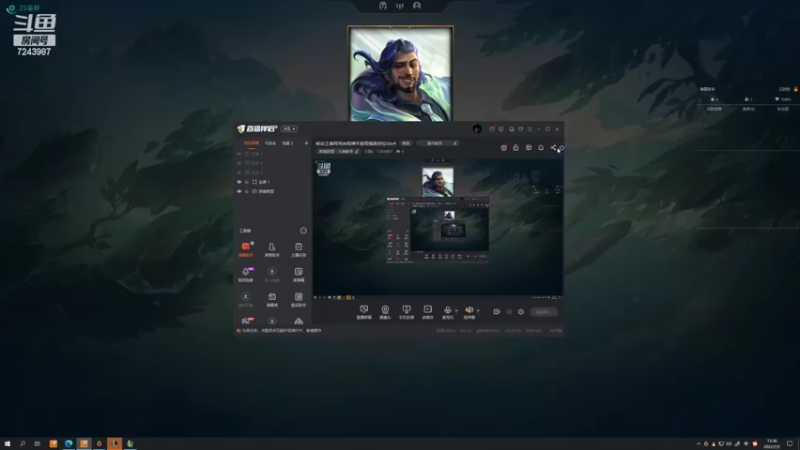The image size is (800, 450).
Task: Open taskbar search magnifier
Action: (x=22, y=443)
